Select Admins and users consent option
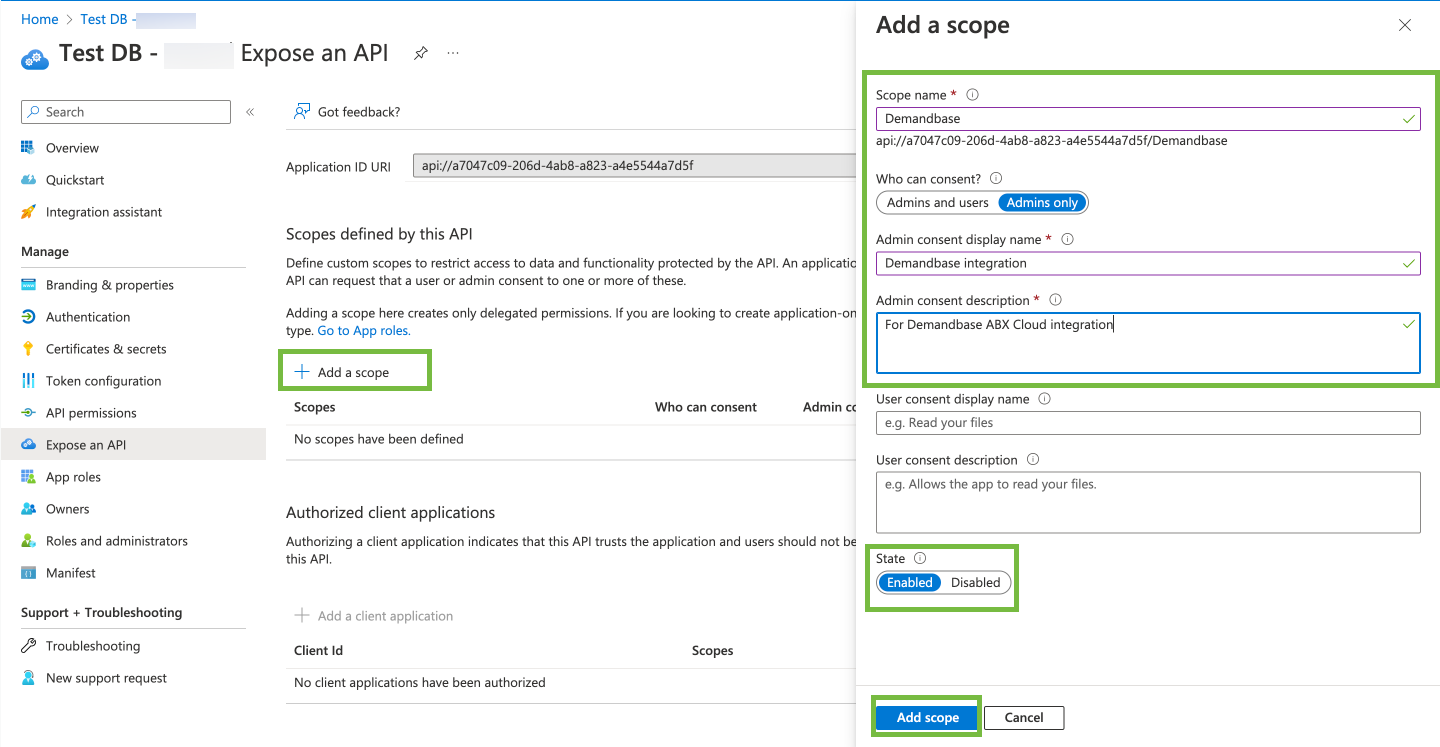The width and height of the screenshot is (1440, 747). (x=937, y=203)
